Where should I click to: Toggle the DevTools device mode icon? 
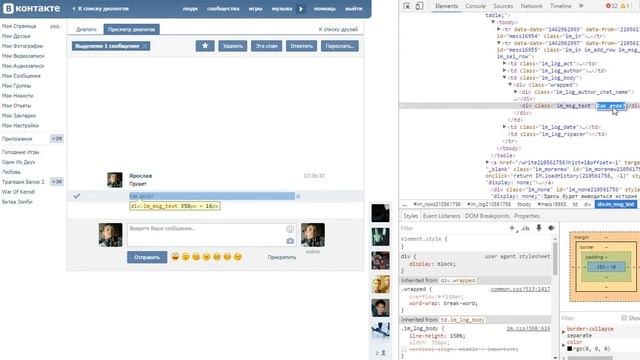(x=419, y=6)
